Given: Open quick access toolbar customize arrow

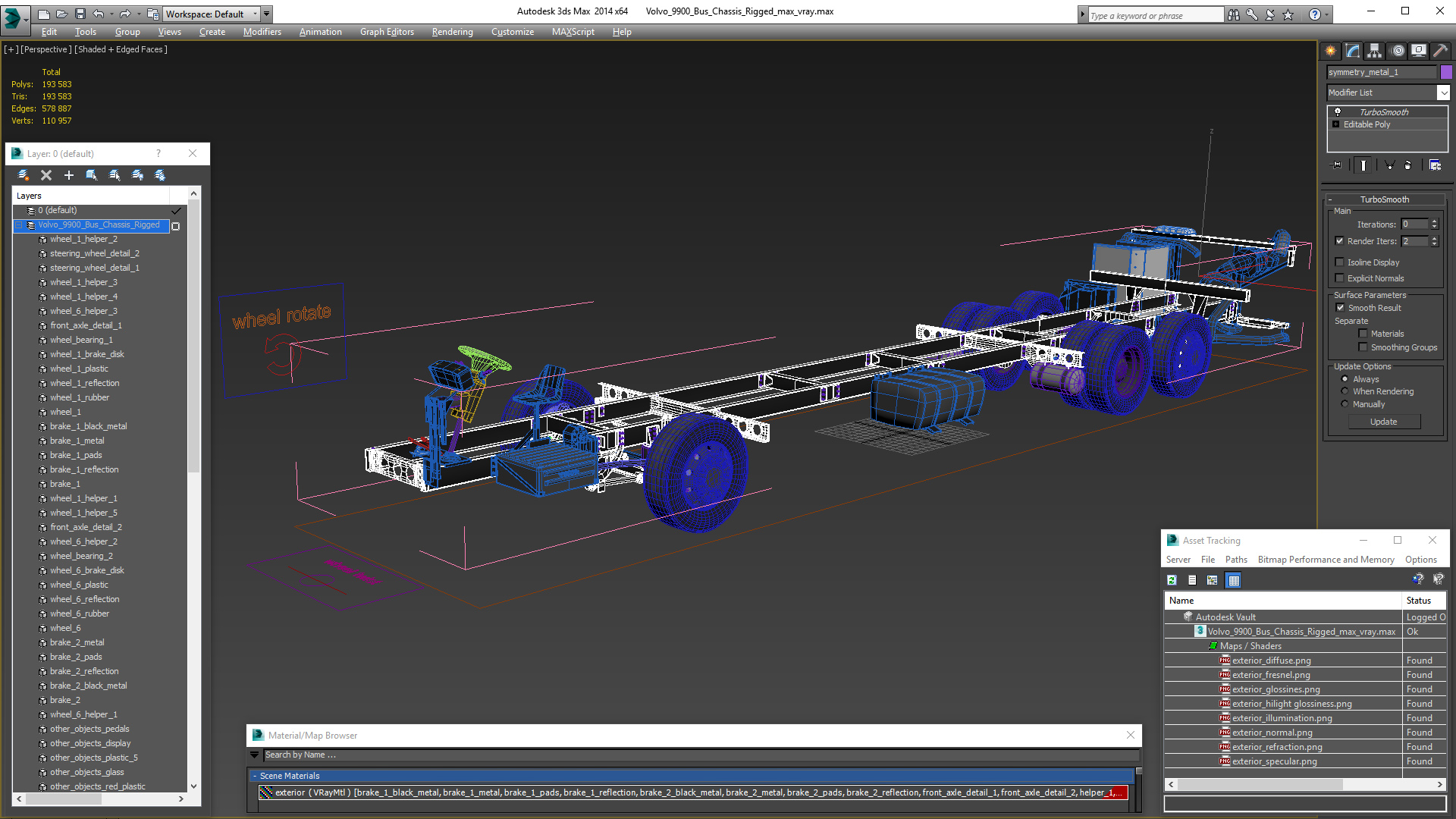Looking at the screenshot, I should pyautogui.click(x=266, y=14).
